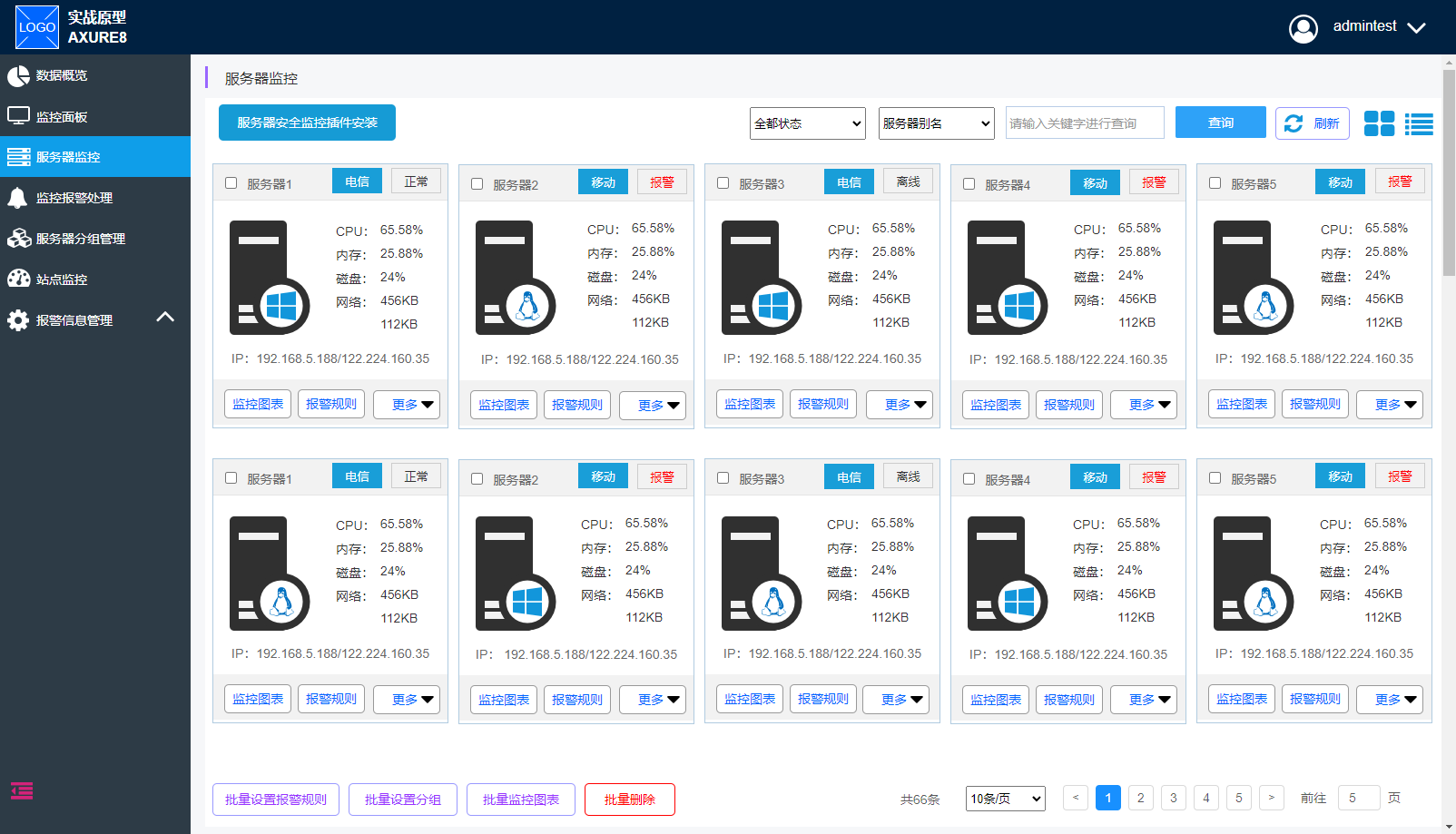Click the admintest user avatar icon
This screenshot has width=1456, height=834.
click(x=1304, y=29)
